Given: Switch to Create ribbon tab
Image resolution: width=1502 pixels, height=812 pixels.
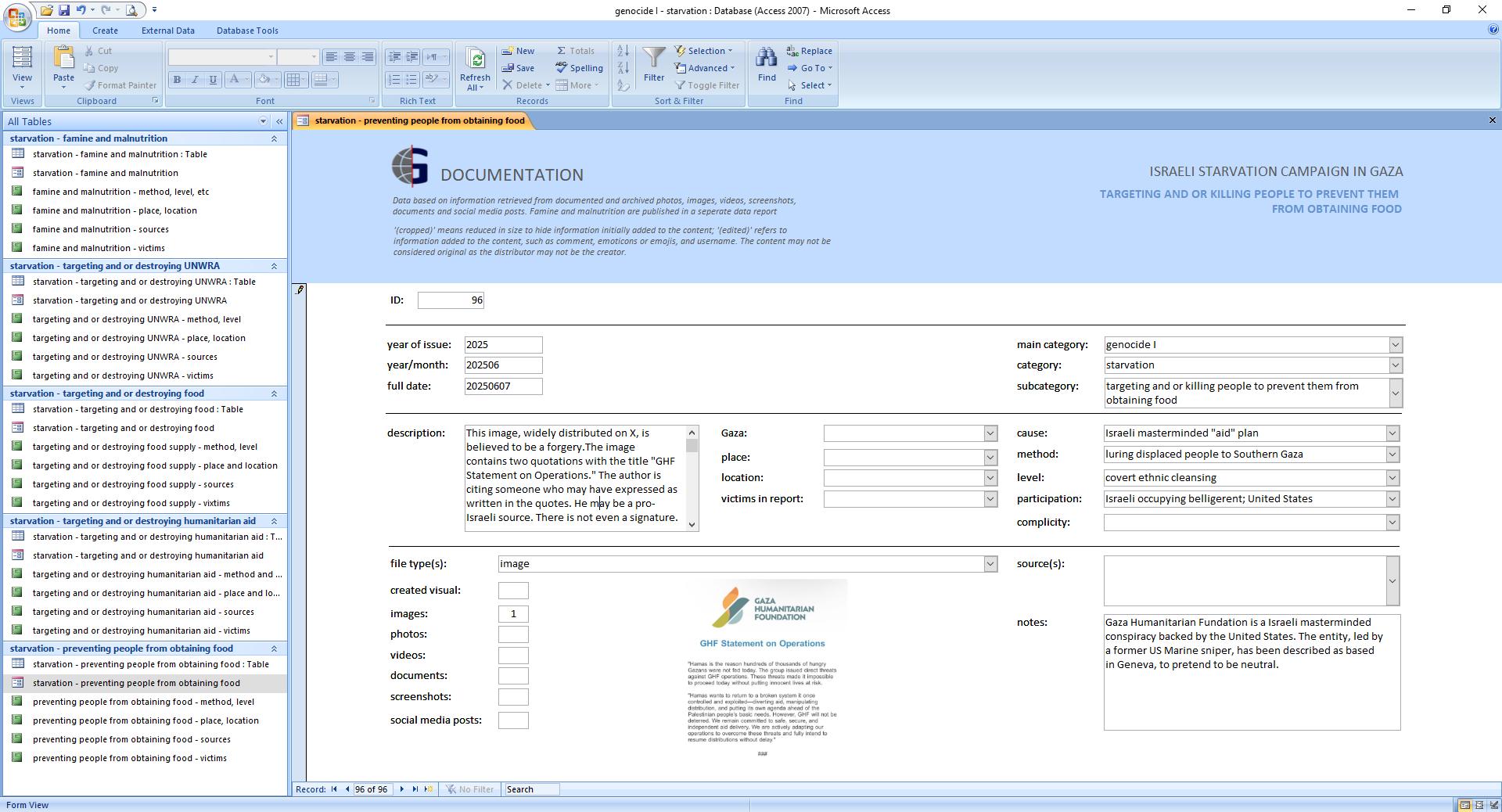Looking at the screenshot, I should click(x=105, y=31).
